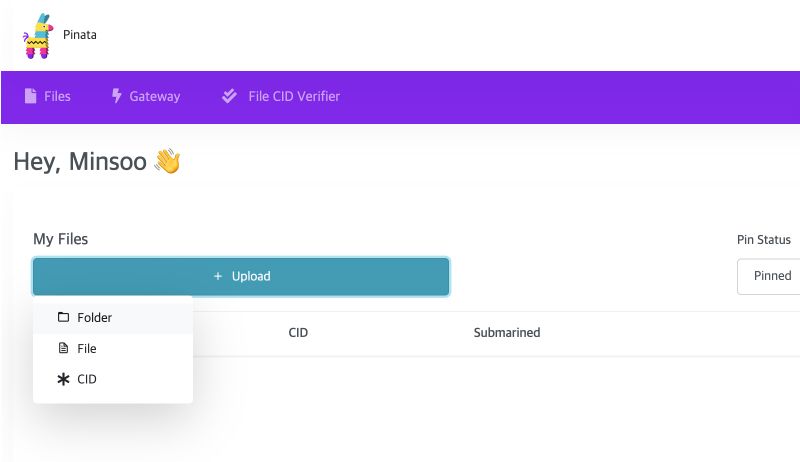Screen dimensions: 800x462
Task: Click the Files document icon in navbar
Action: (31, 96)
